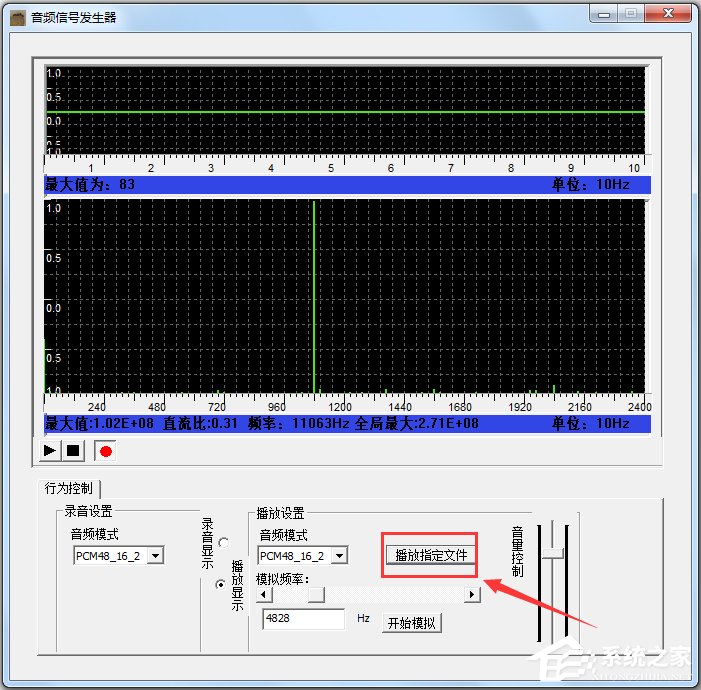Click the app icon in title bar
The height and width of the screenshot is (690, 701).
[18, 17]
